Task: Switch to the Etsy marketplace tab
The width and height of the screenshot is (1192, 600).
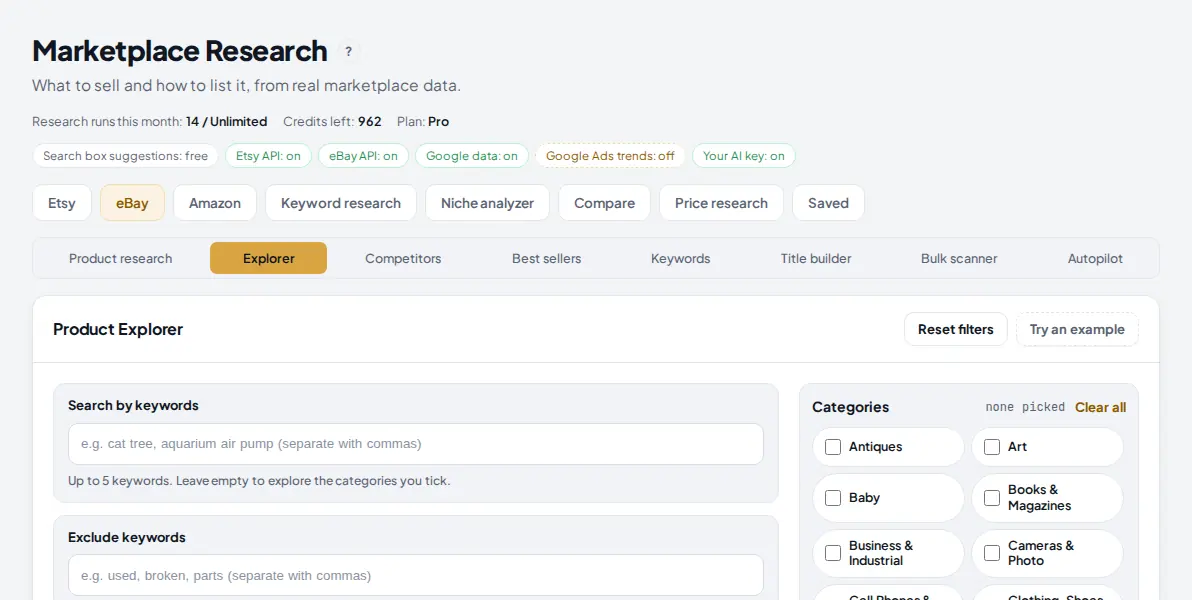Action: point(62,203)
